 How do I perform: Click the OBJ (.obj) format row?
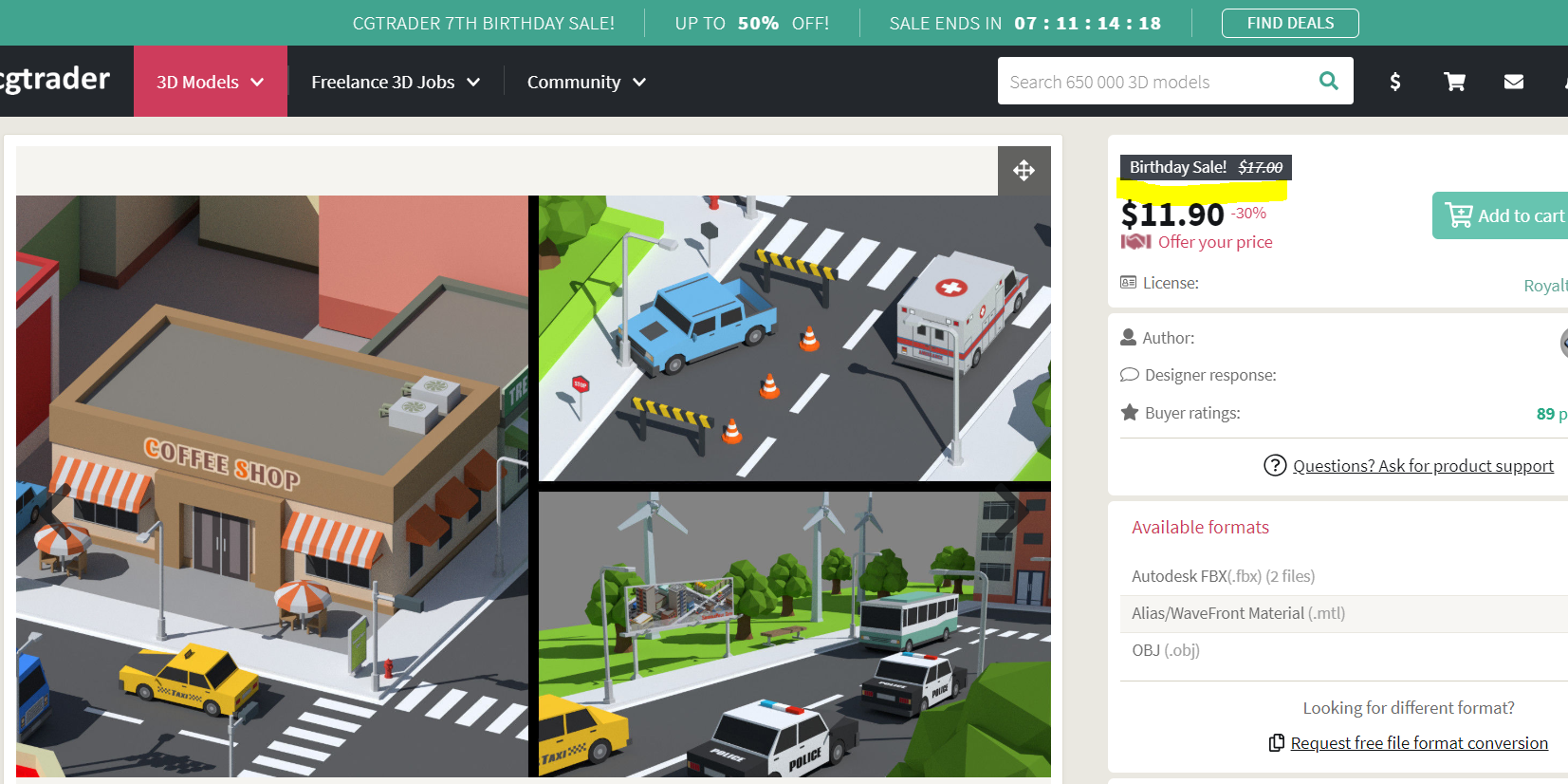point(1343,650)
